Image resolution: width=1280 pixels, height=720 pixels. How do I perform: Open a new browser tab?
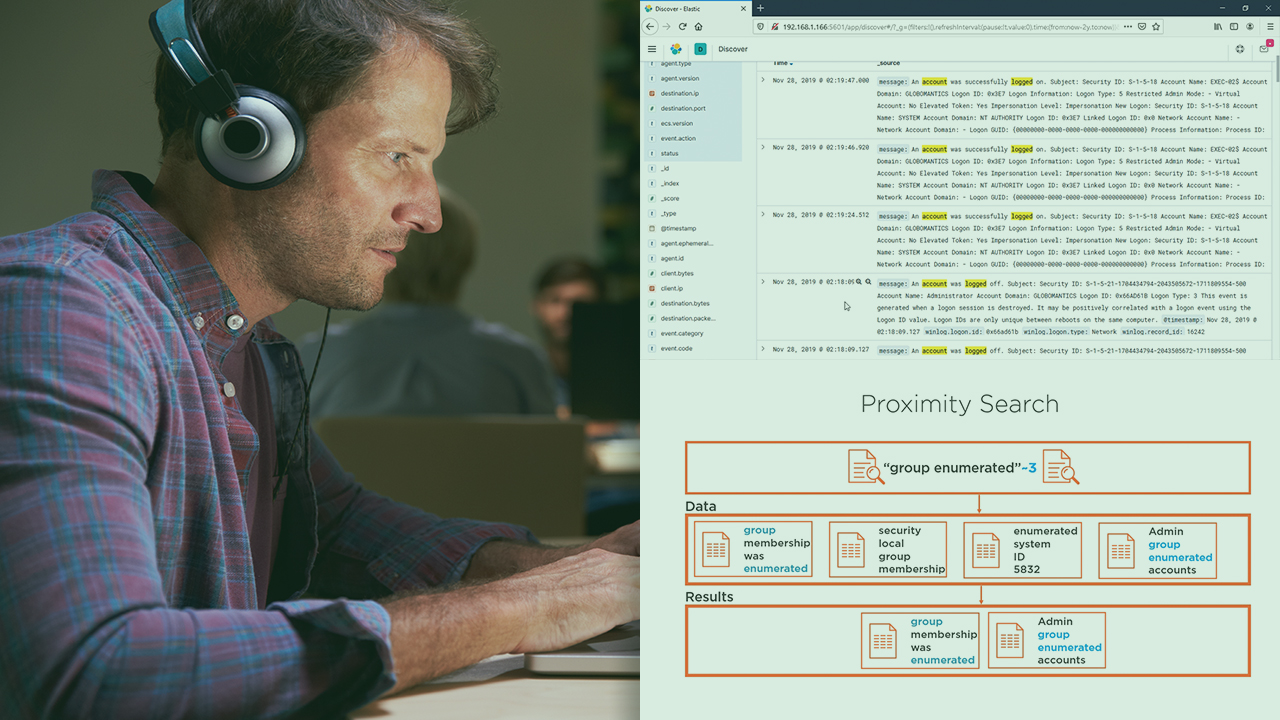760,8
